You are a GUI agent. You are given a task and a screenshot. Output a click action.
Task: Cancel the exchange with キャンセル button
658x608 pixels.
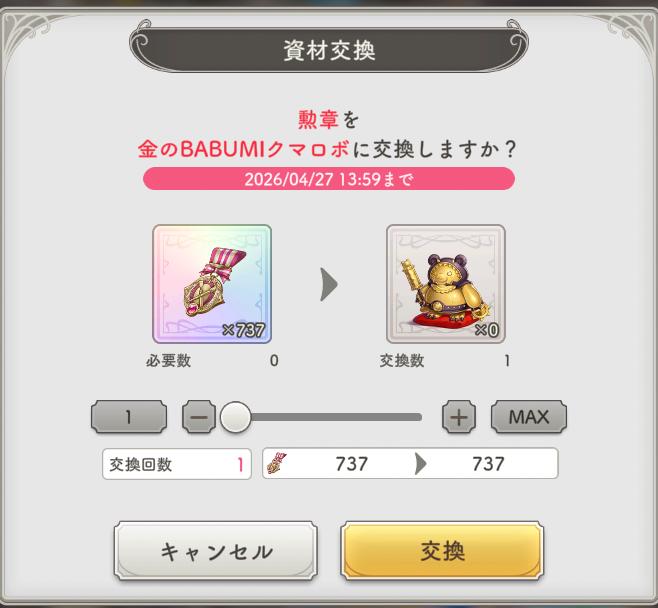pos(216,551)
